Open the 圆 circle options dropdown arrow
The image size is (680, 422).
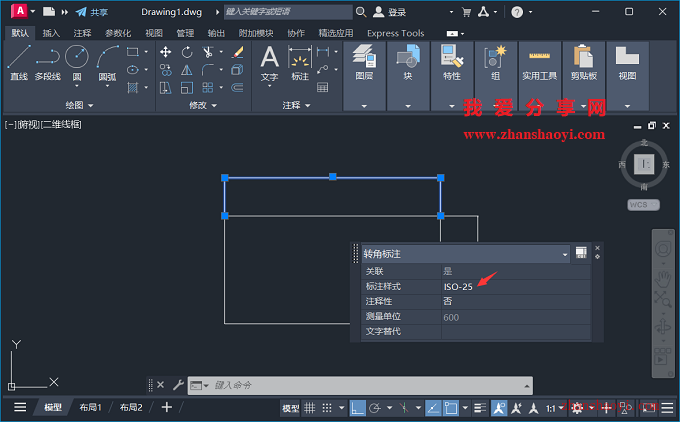click(x=77, y=86)
